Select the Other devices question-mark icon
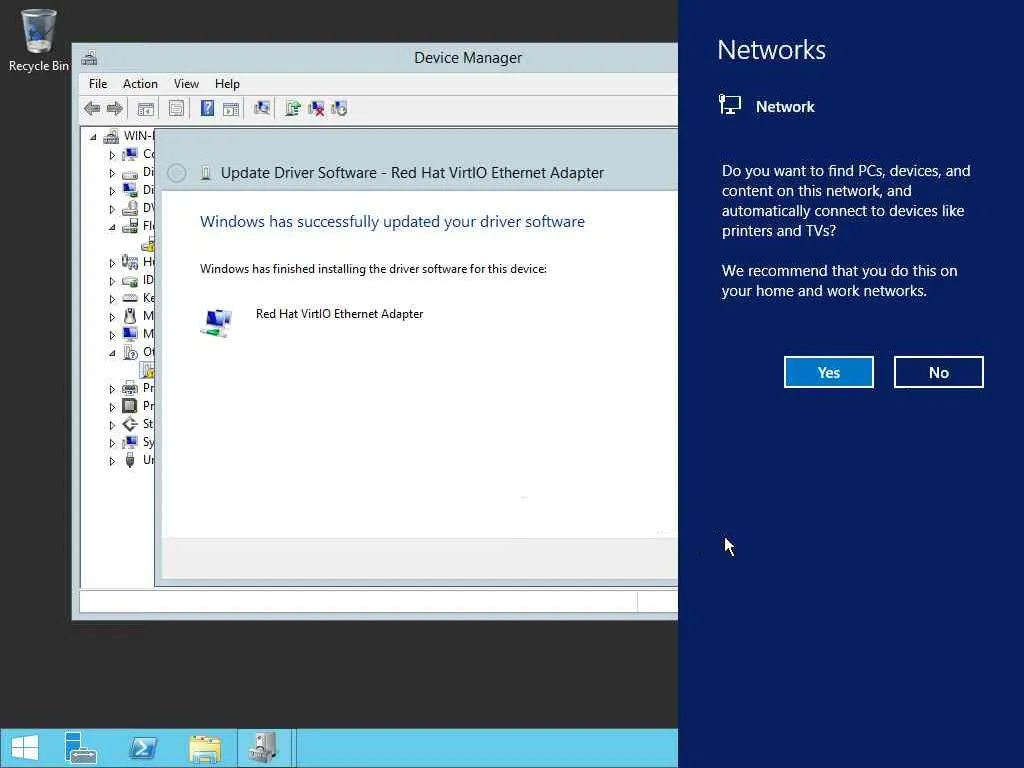This screenshot has width=1024, height=768. (x=130, y=352)
